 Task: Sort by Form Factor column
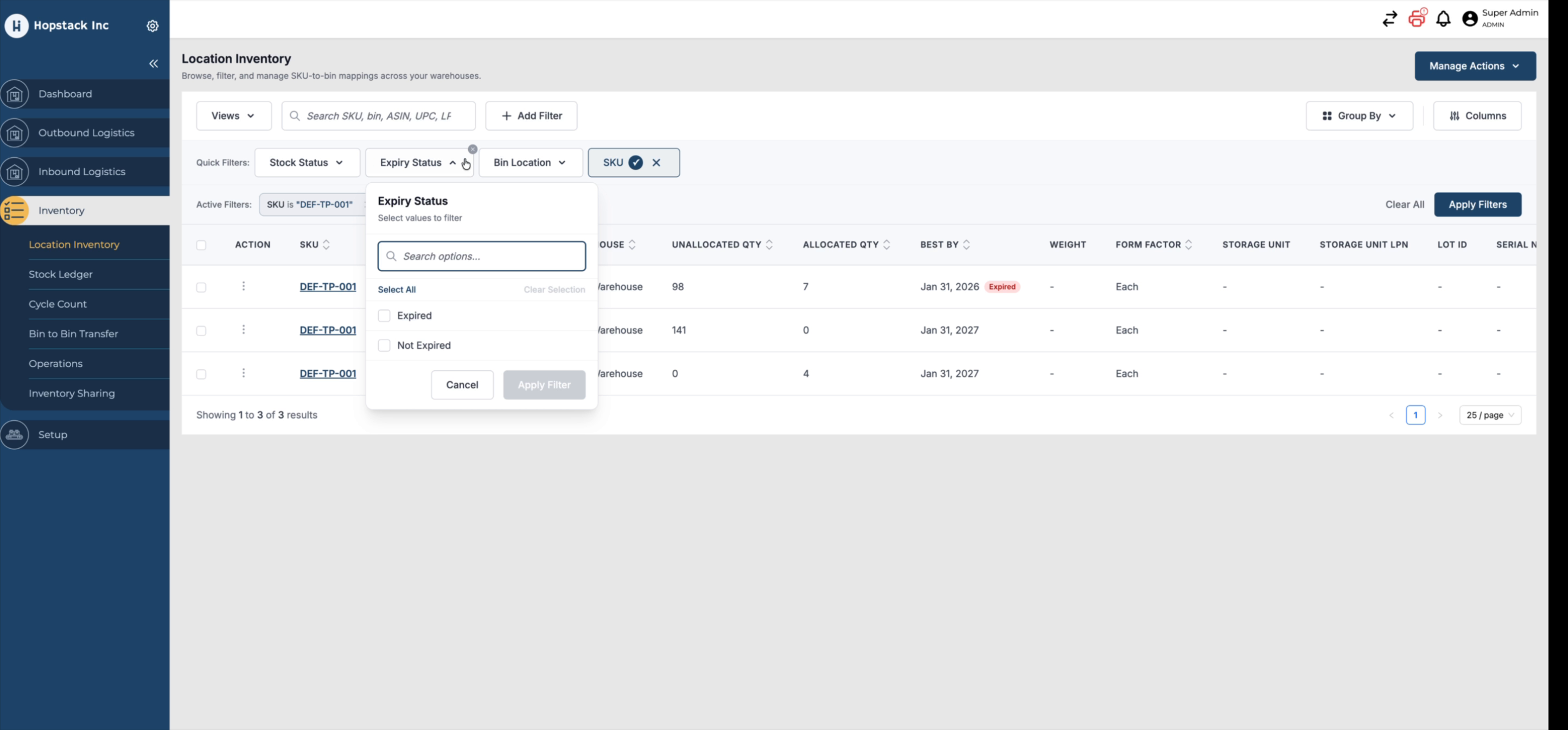tap(1189, 245)
